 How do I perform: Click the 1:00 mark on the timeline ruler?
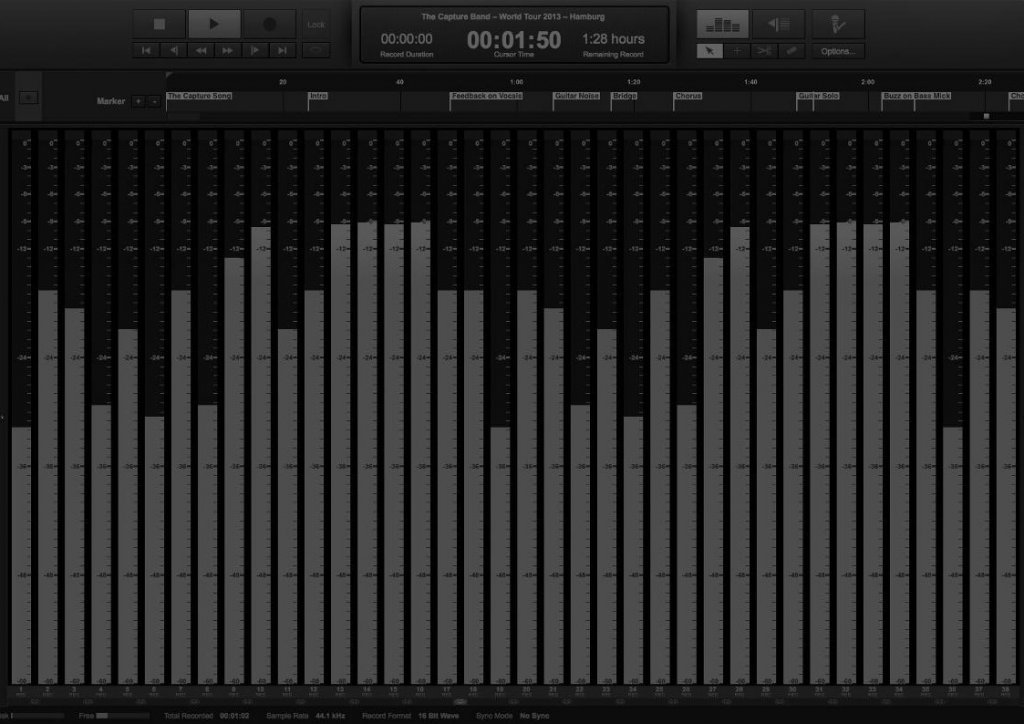point(517,82)
